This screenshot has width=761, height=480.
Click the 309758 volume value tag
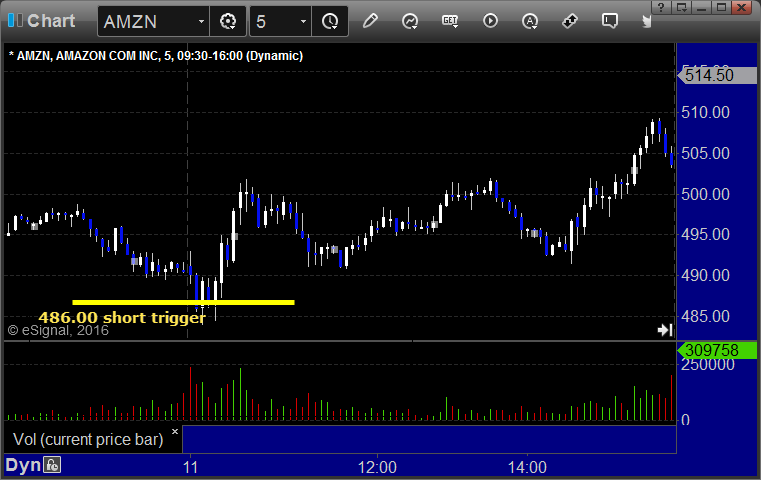pos(717,350)
